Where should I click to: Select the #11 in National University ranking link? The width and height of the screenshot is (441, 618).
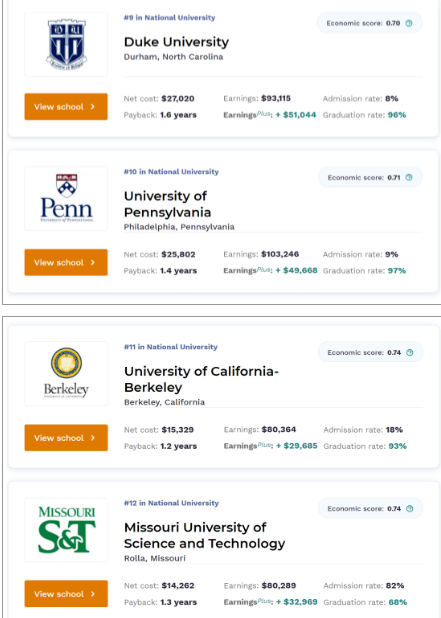(x=171, y=347)
